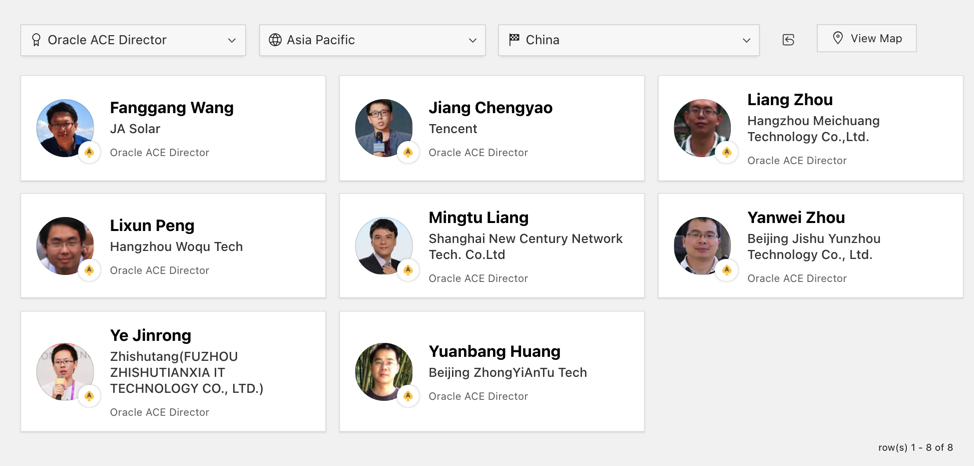Click the ACE badge on Liang Zhou's avatar
This screenshot has width=974, height=466.
click(727, 153)
